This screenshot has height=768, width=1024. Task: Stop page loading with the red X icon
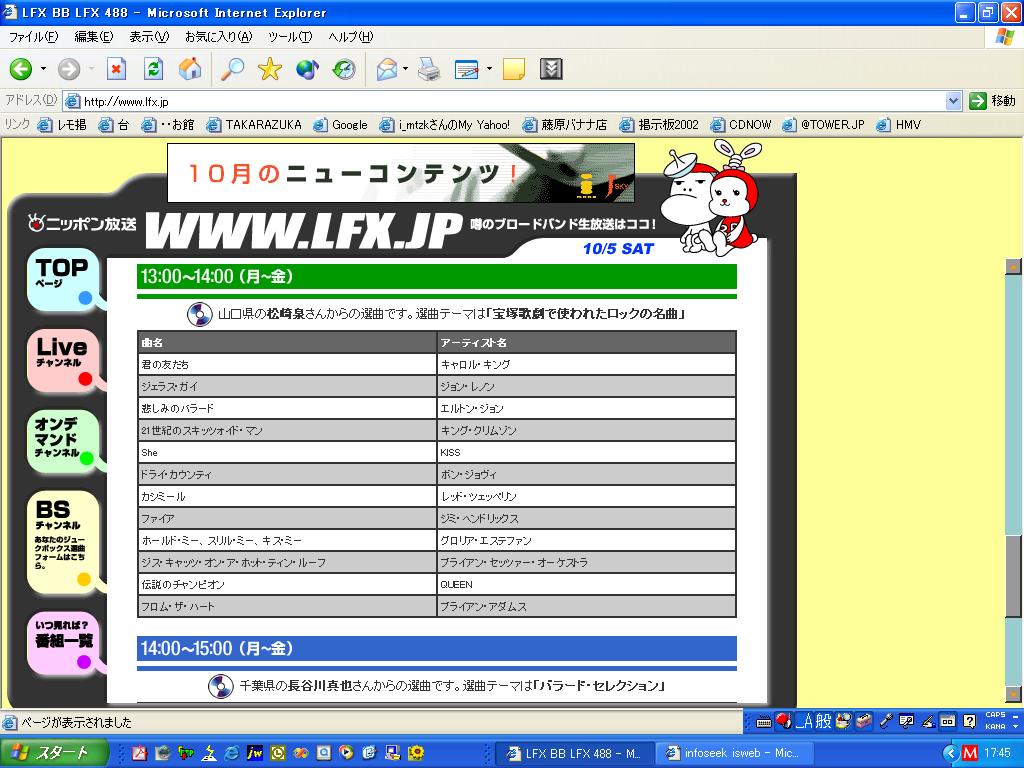116,69
